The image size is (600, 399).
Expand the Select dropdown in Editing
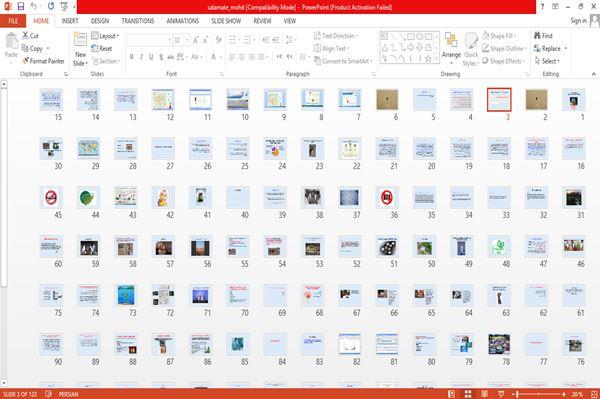tap(547, 61)
